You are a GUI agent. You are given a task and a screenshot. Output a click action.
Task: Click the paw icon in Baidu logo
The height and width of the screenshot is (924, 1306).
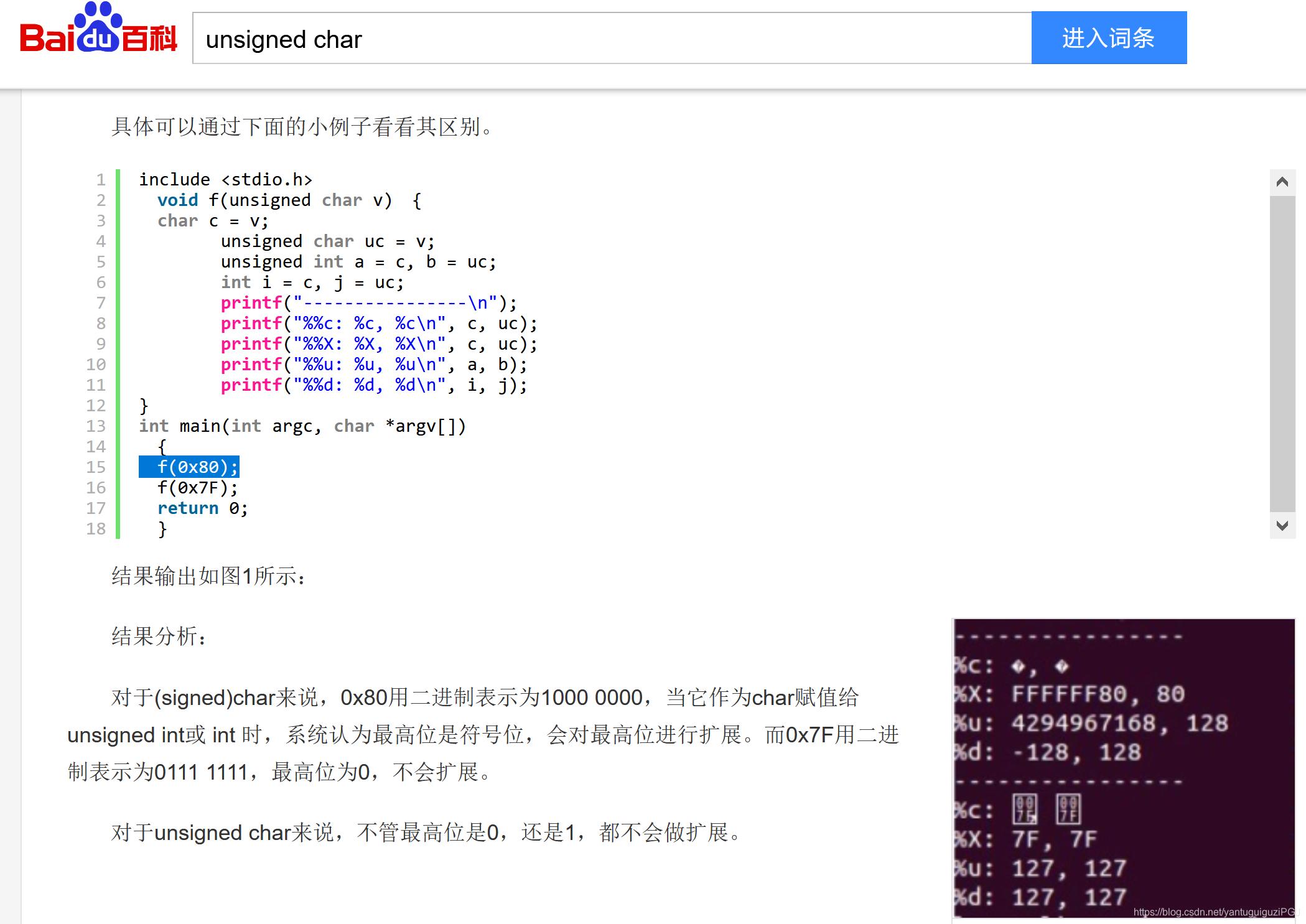(98, 26)
